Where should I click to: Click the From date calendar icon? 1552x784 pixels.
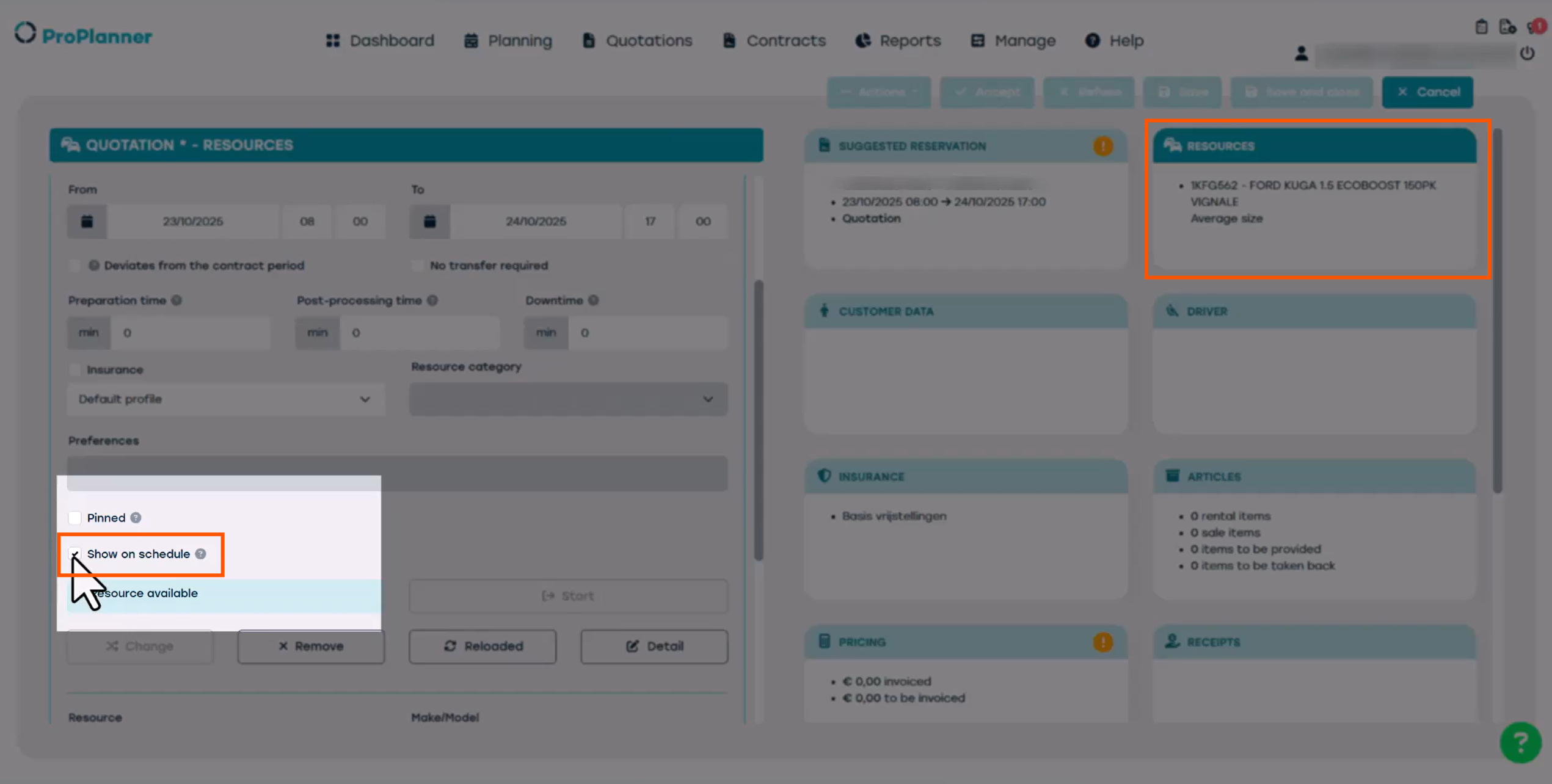pyautogui.click(x=87, y=221)
